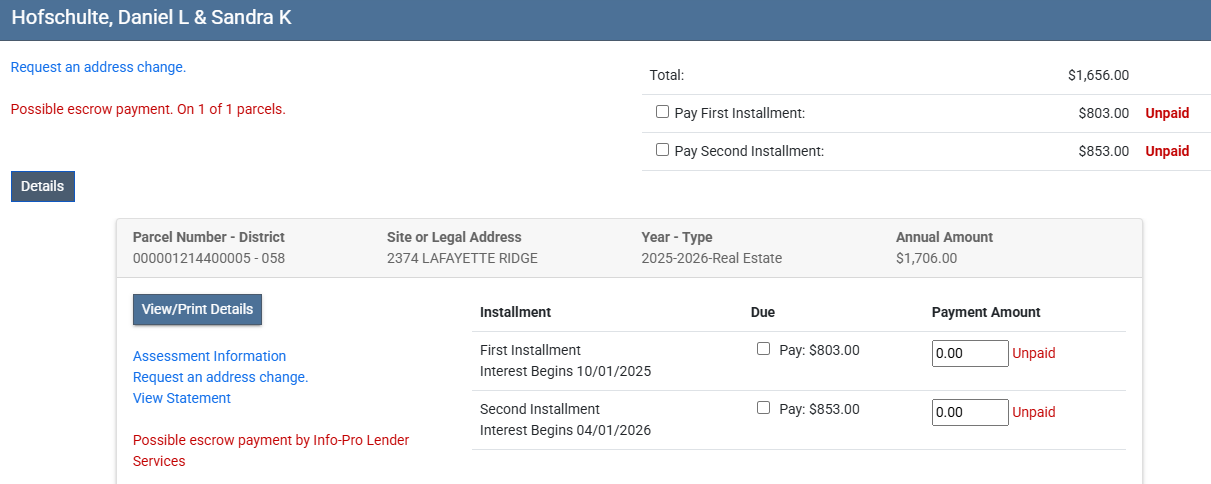Check the top Pay Second Installment checkbox
Screen dimensions: 1211x484
click(662, 150)
